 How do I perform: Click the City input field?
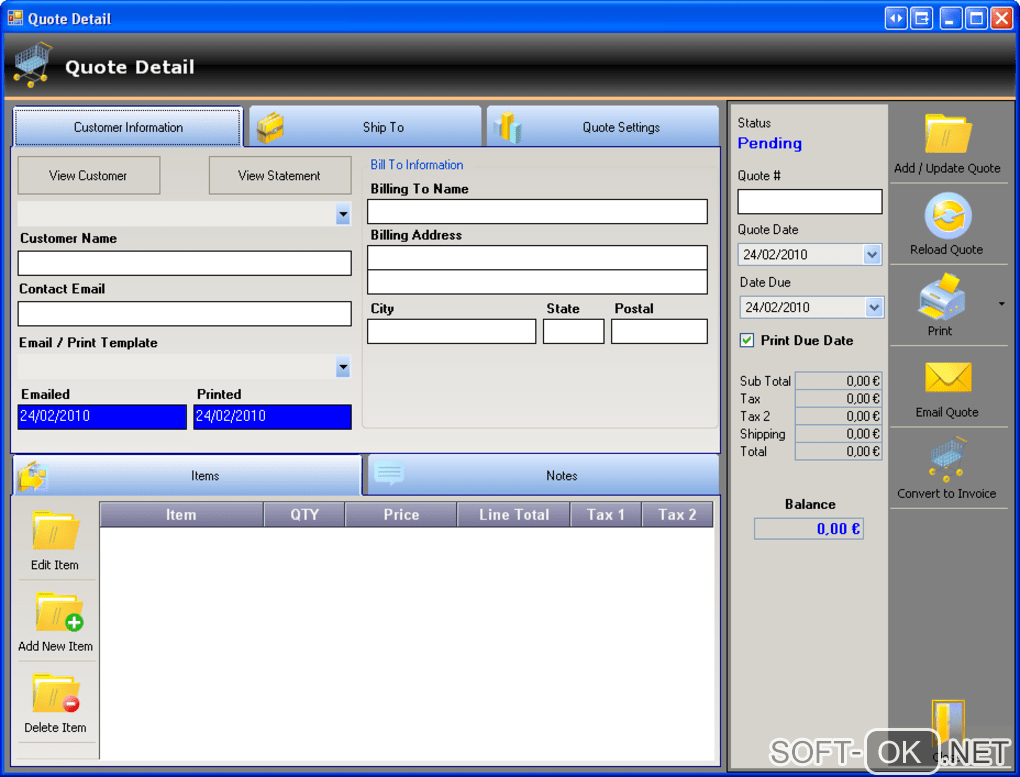pyautogui.click(x=451, y=331)
